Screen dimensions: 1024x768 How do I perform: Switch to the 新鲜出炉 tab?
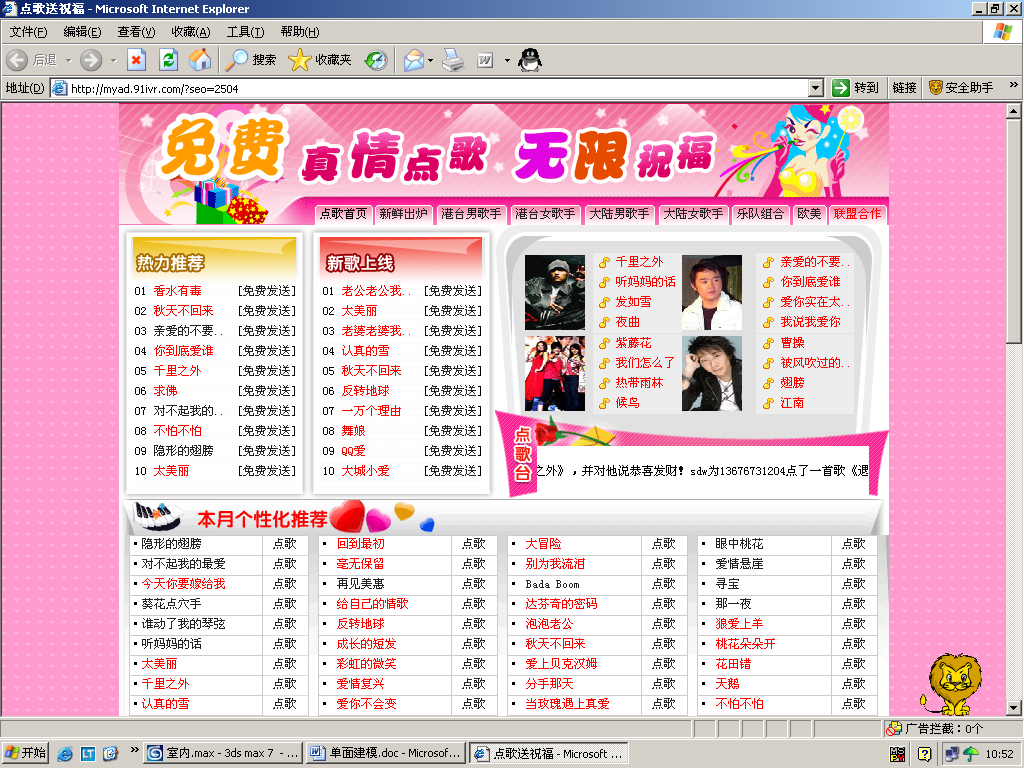pyautogui.click(x=403, y=214)
